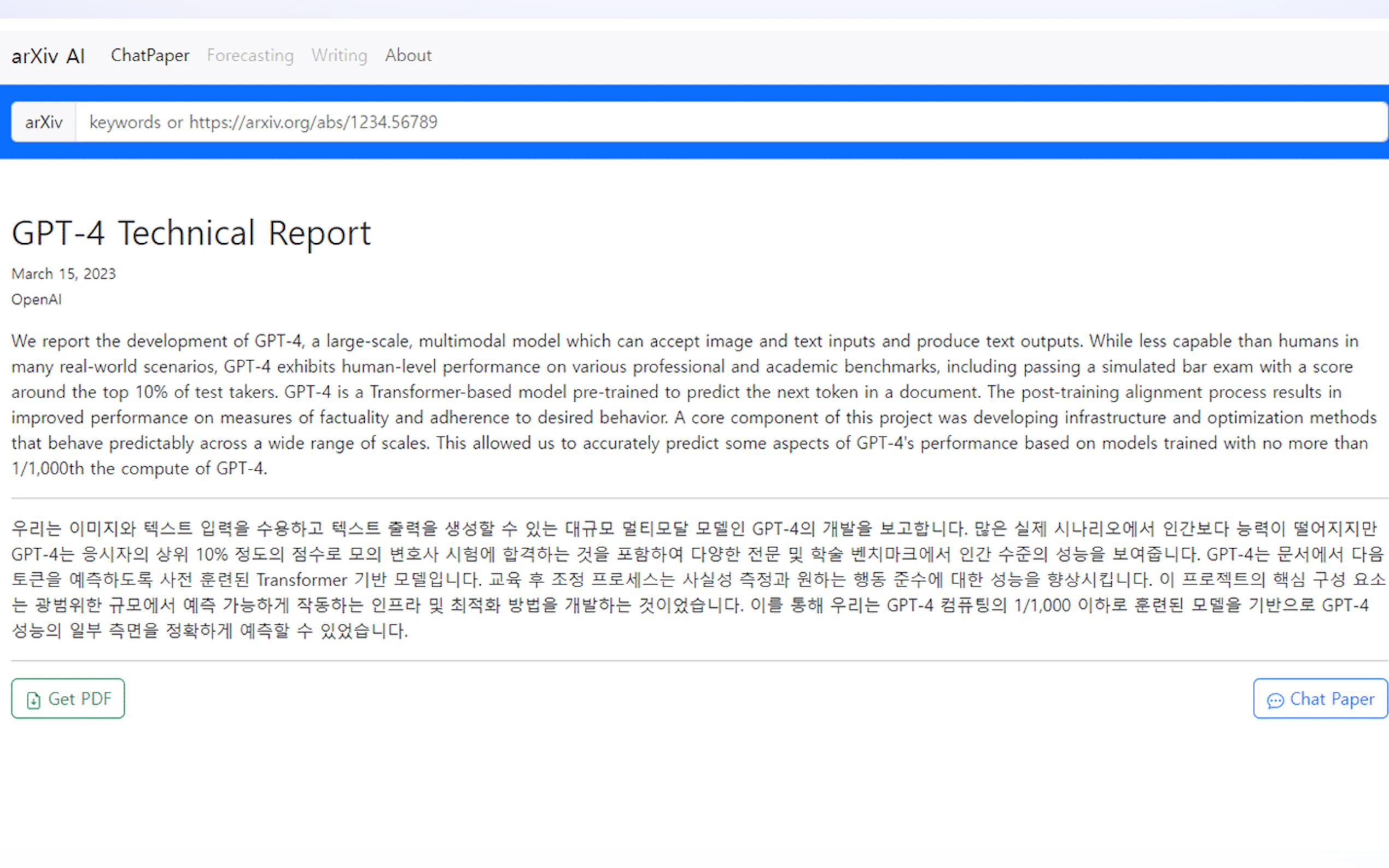Image resolution: width=1389 pixels, height=868 pixels.
Task: Select the Writing nav item
Action: click(339, 56)
